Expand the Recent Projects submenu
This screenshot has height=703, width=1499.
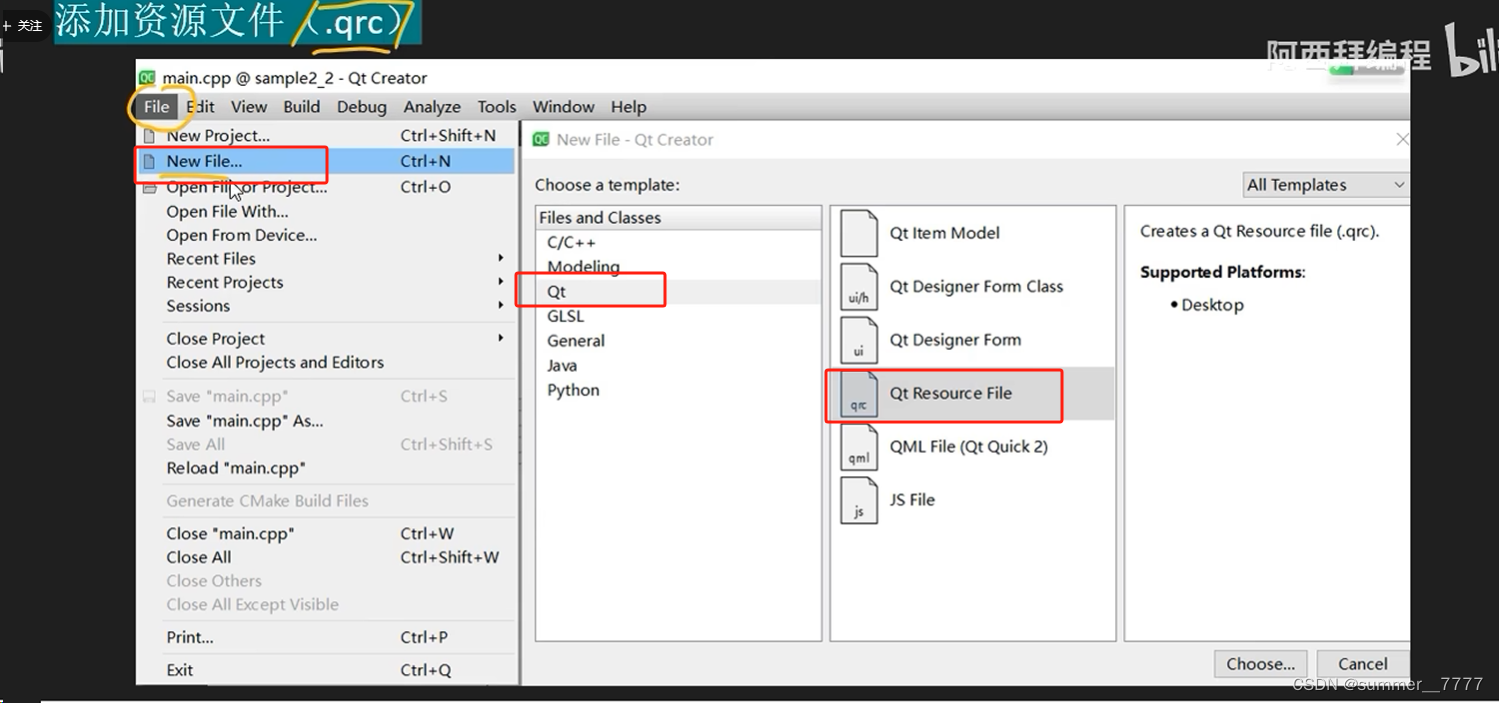[500, 282]
